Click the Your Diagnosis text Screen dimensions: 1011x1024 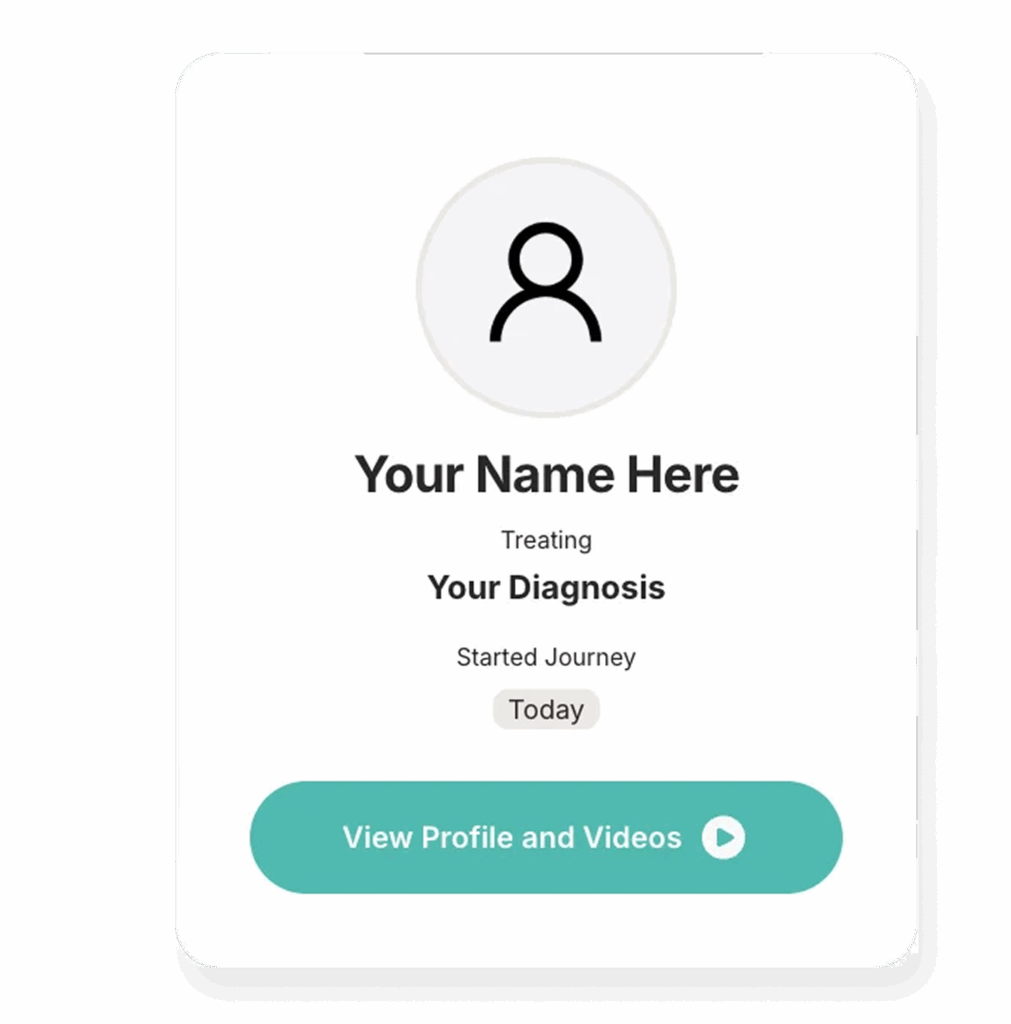click(546, 587)
